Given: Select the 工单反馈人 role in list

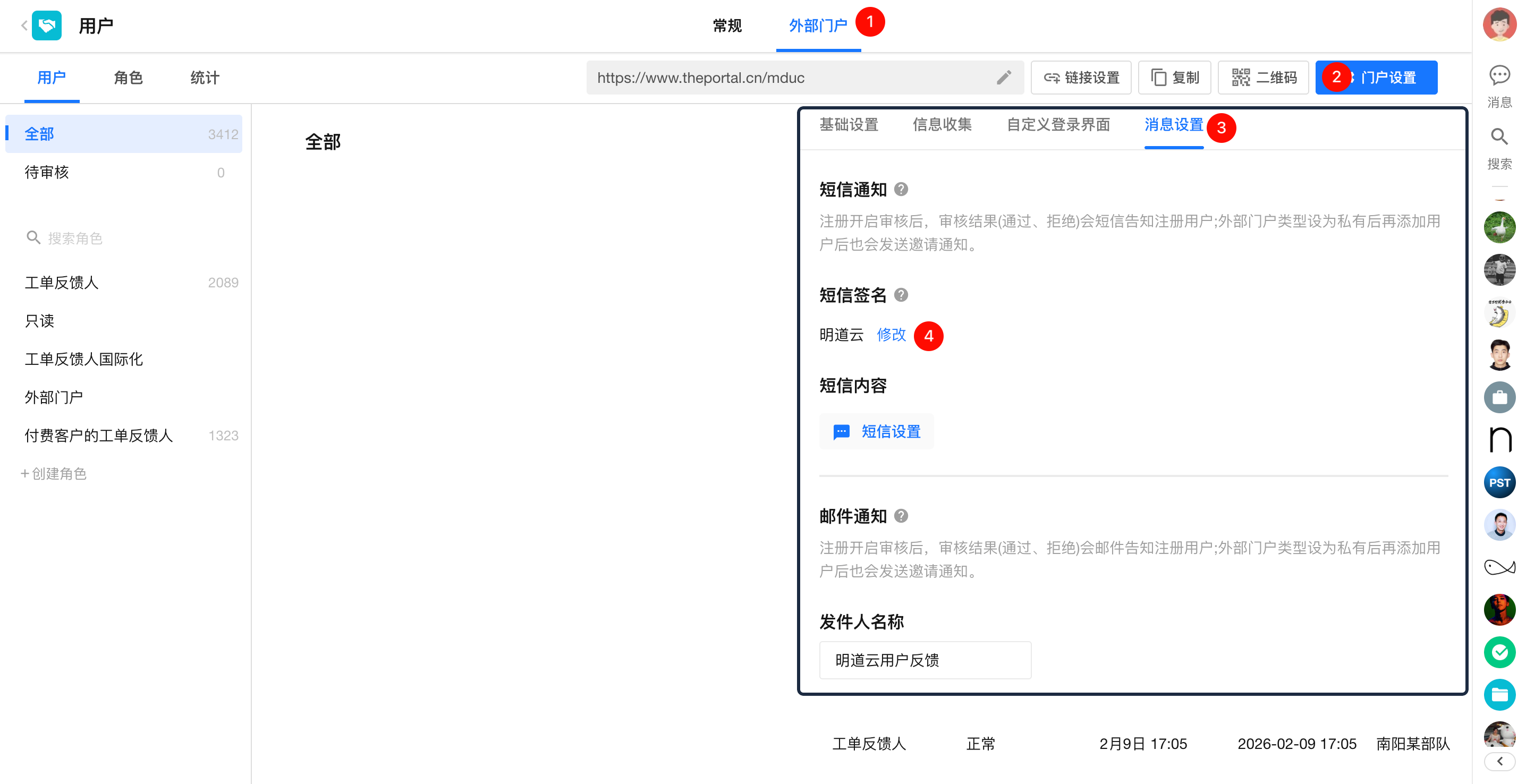Looking at the screenshot, I should pyautogui.click(x=62, y=283).
